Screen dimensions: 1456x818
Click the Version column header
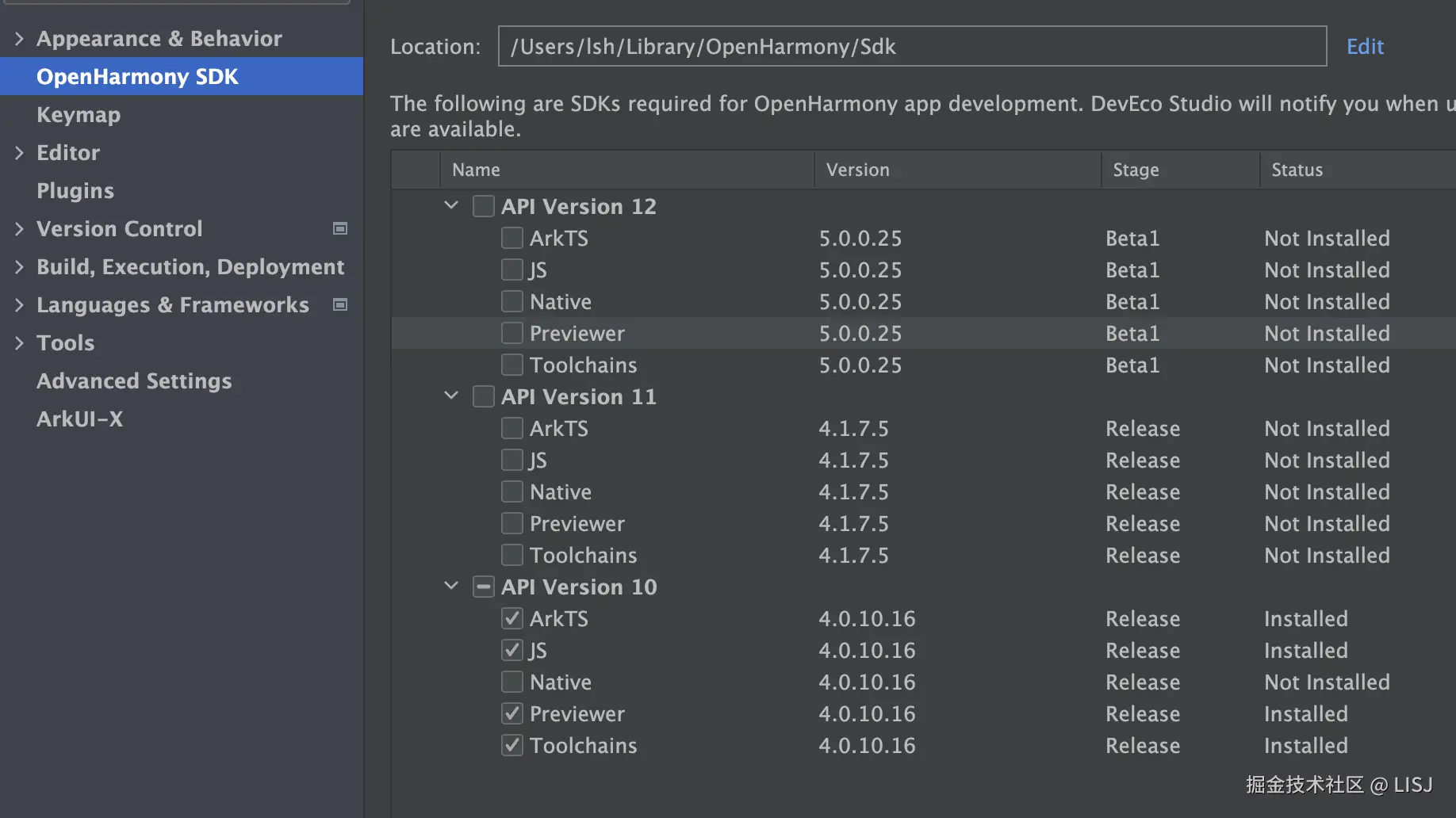tap(857, 170)
